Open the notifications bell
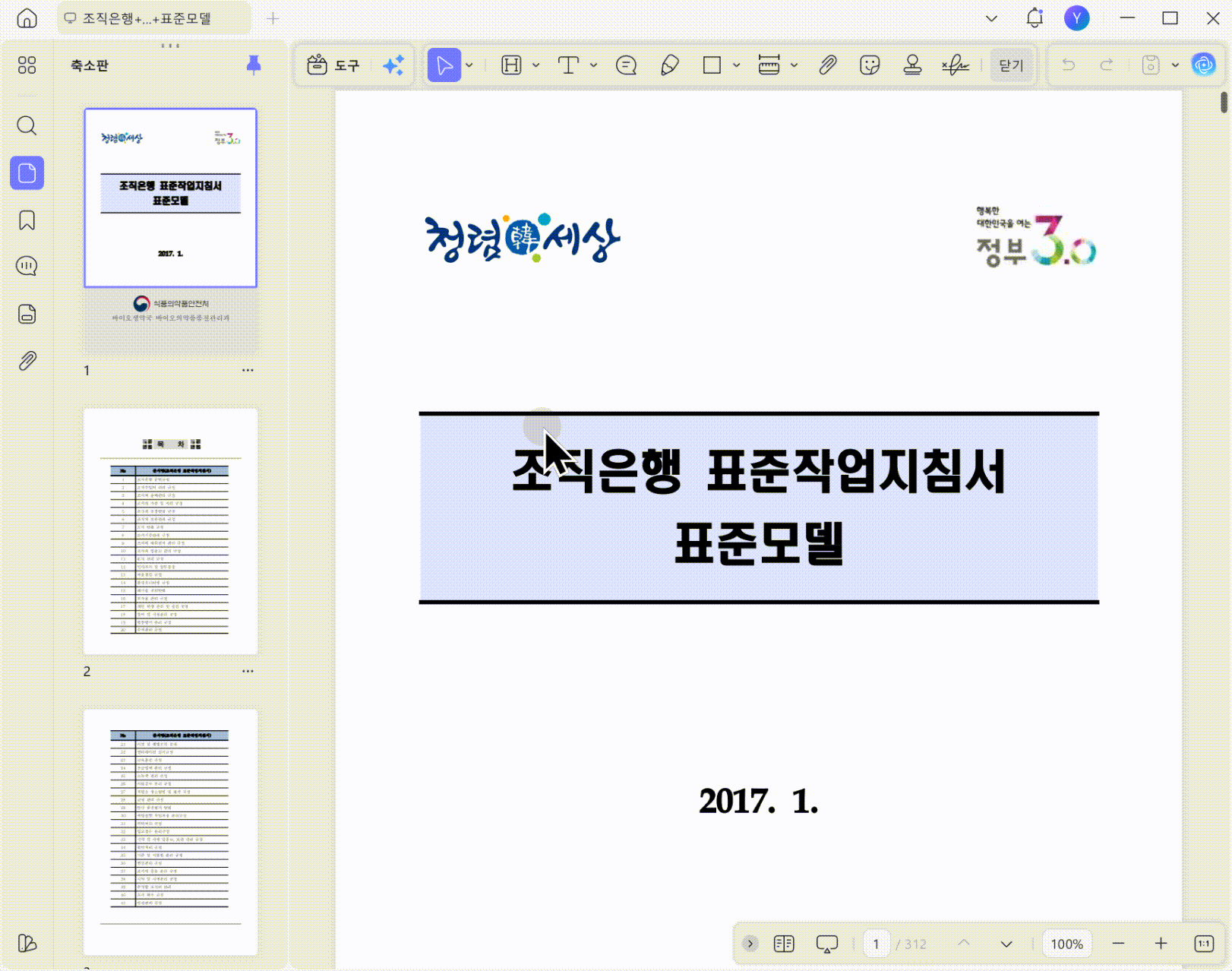Screen dimensions: 1232x971 tap(1035, 18)
